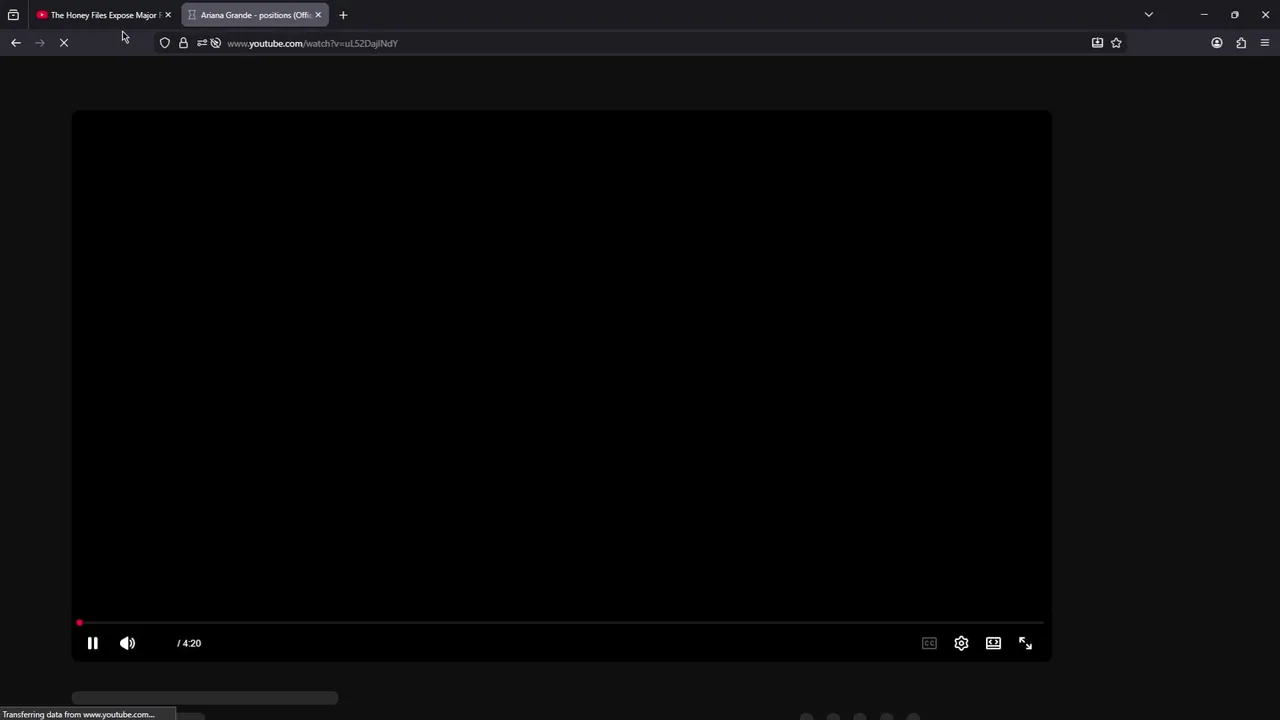1280x720 pixels.
Task: Focus the youtube.com address bar URL
Action: click(312, 43)
